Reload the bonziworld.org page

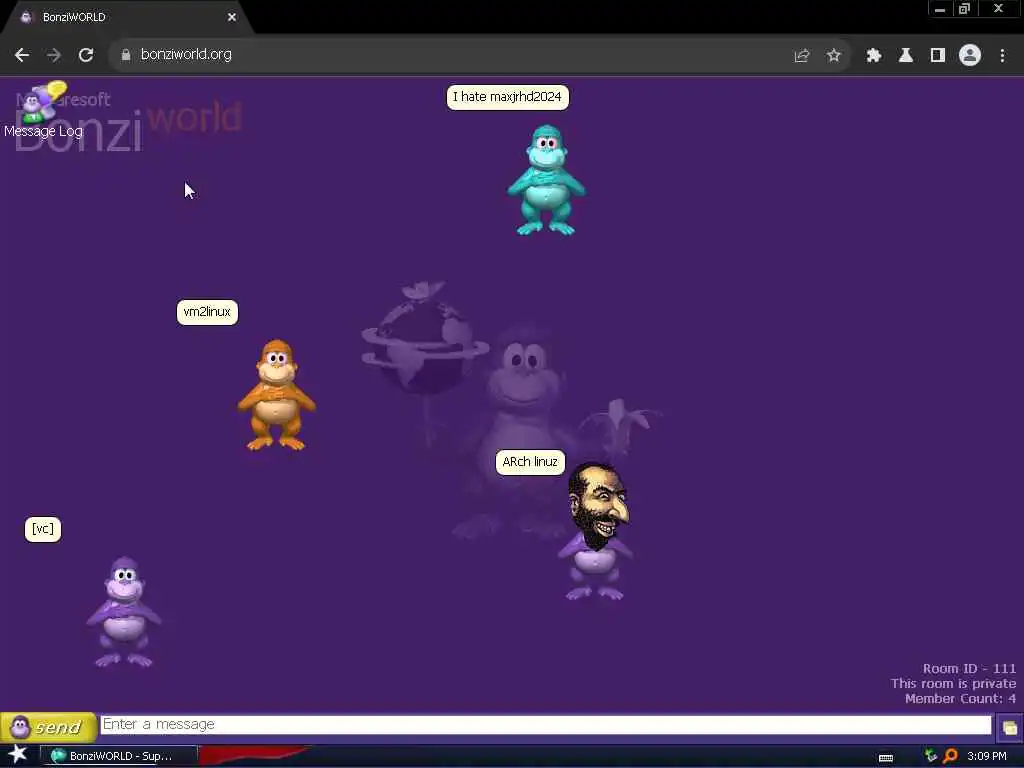pyautogui.click(x=86, y=55)
